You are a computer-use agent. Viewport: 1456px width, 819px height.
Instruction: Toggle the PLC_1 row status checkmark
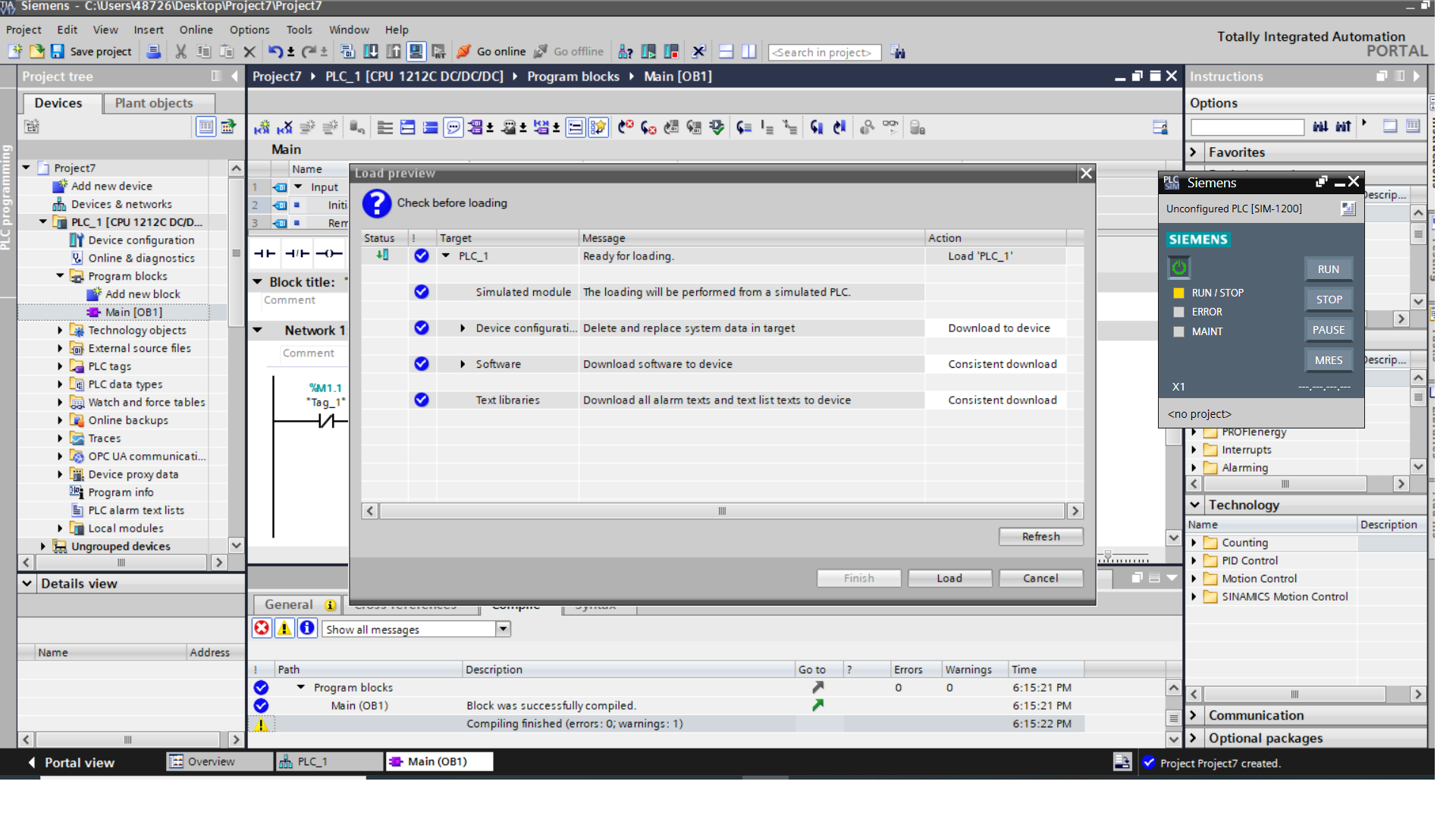(422, 256)
